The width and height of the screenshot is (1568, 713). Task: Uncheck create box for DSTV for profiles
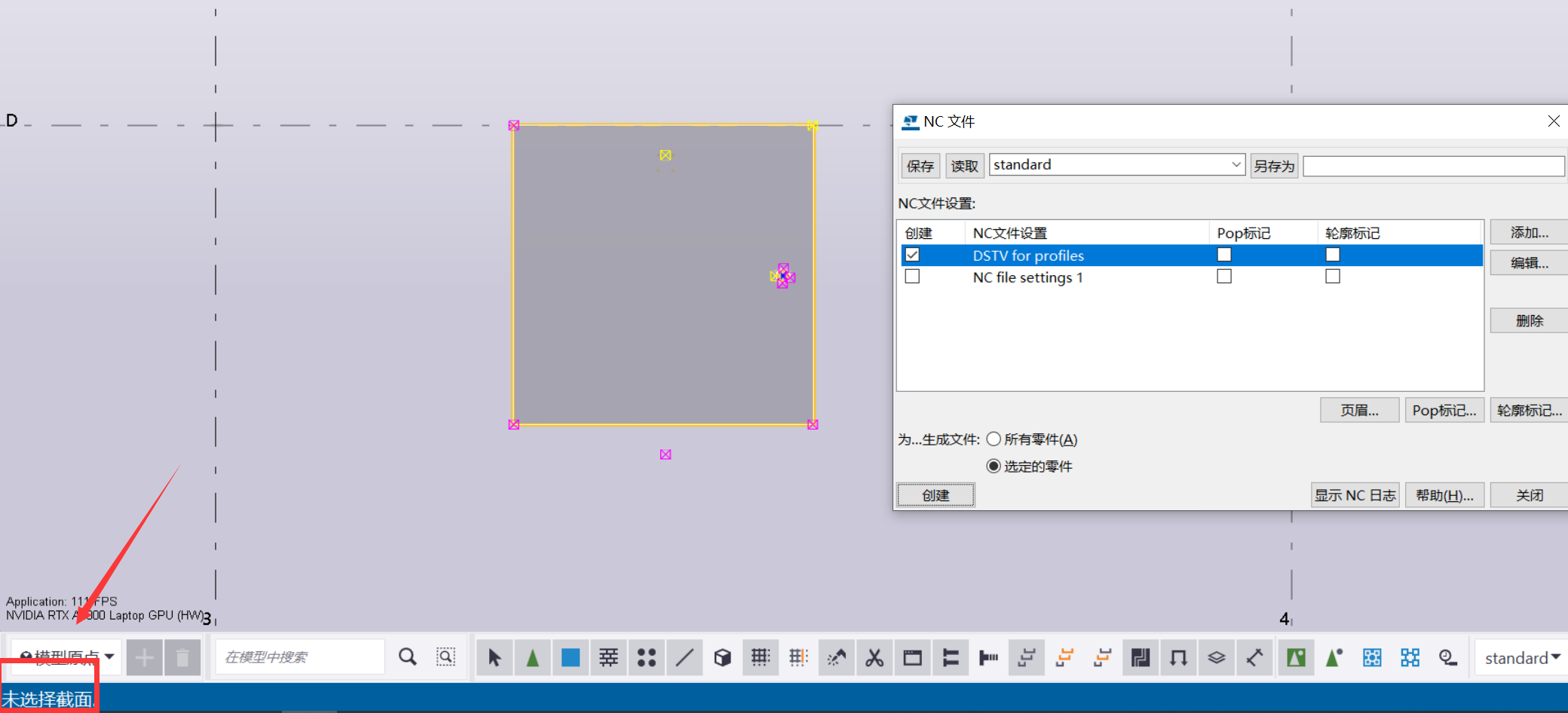click(912, 255)
